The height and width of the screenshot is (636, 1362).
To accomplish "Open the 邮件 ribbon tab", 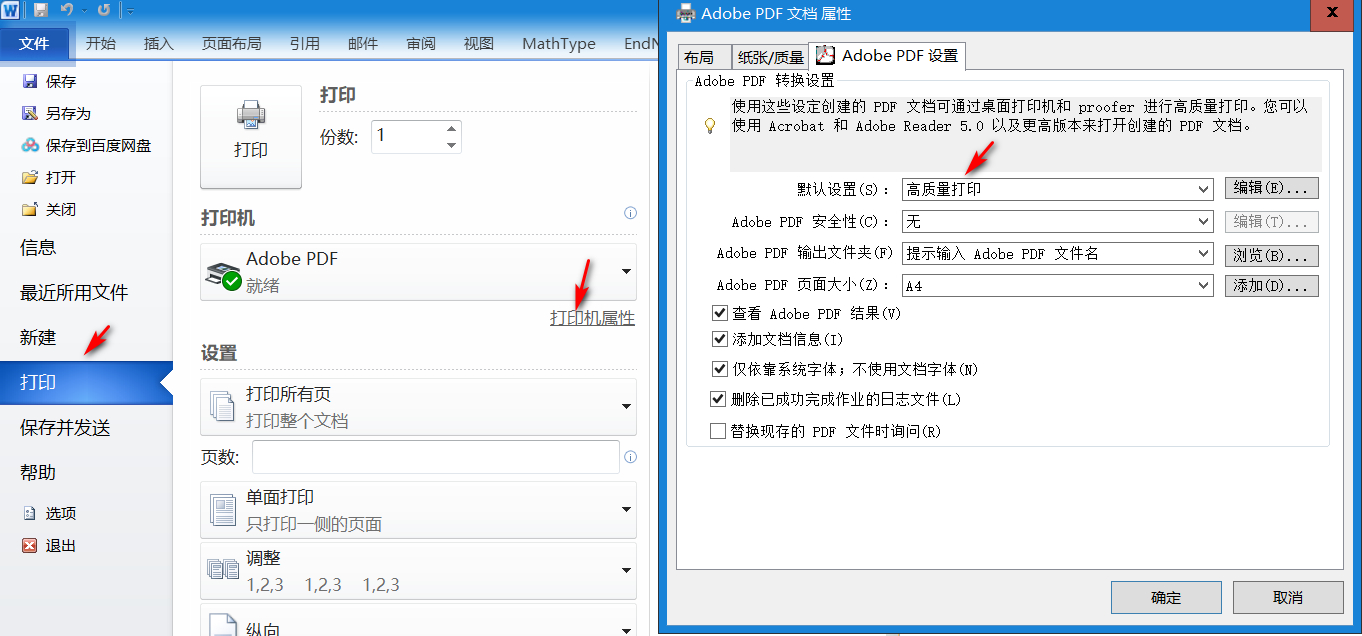I will (363, 43).
